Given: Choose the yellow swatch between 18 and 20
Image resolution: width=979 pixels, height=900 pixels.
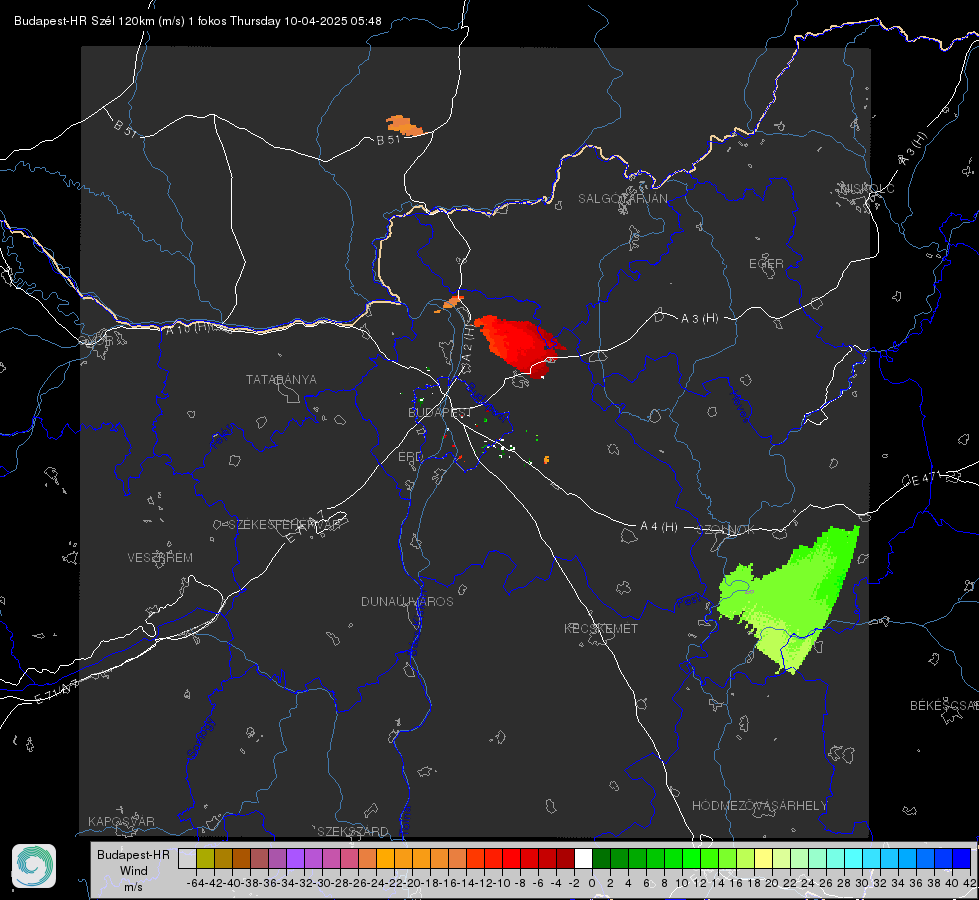Looking at the screenshot, I should tap(764, 858).
